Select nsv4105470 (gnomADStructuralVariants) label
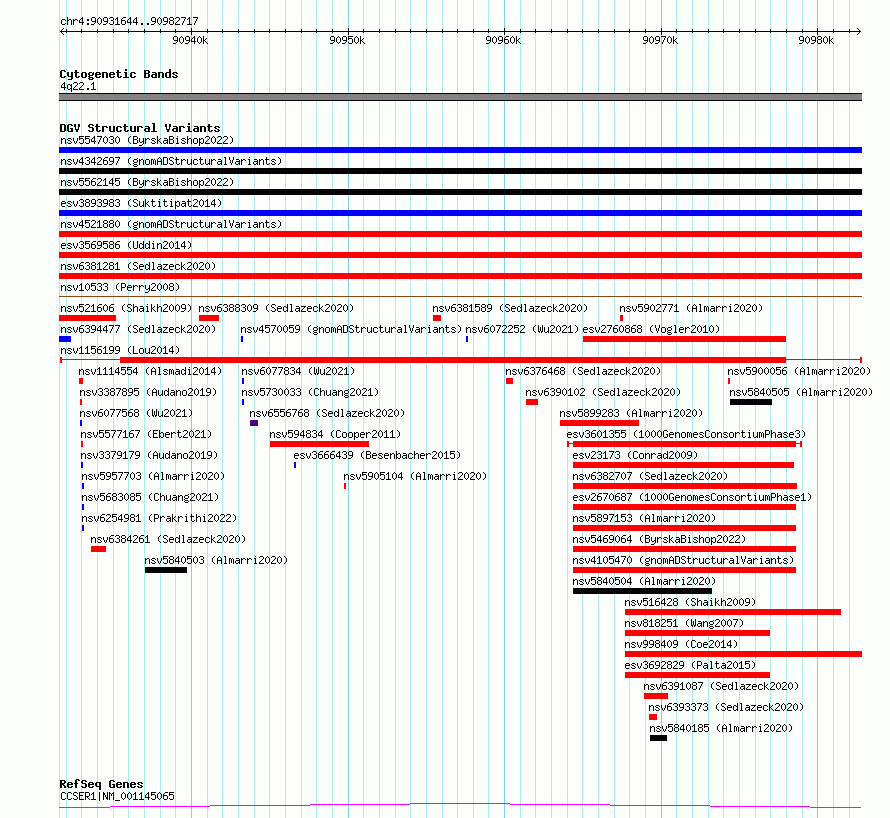This screenshot has height=818, width=890. coord(683,560)
